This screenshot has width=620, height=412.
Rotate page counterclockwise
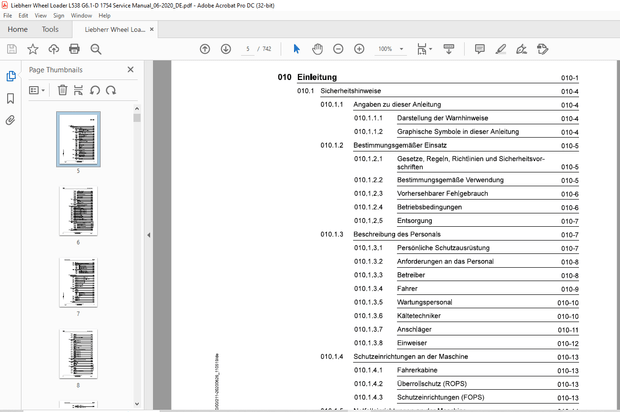[x=95, y=90]
